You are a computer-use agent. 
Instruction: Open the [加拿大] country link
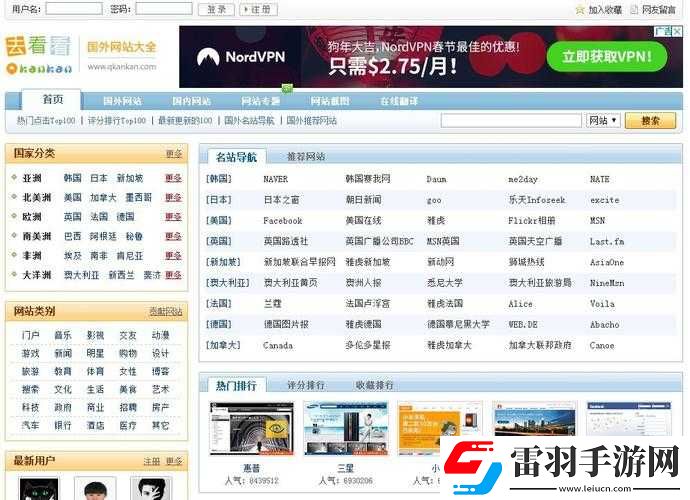(x=223, y=345)
